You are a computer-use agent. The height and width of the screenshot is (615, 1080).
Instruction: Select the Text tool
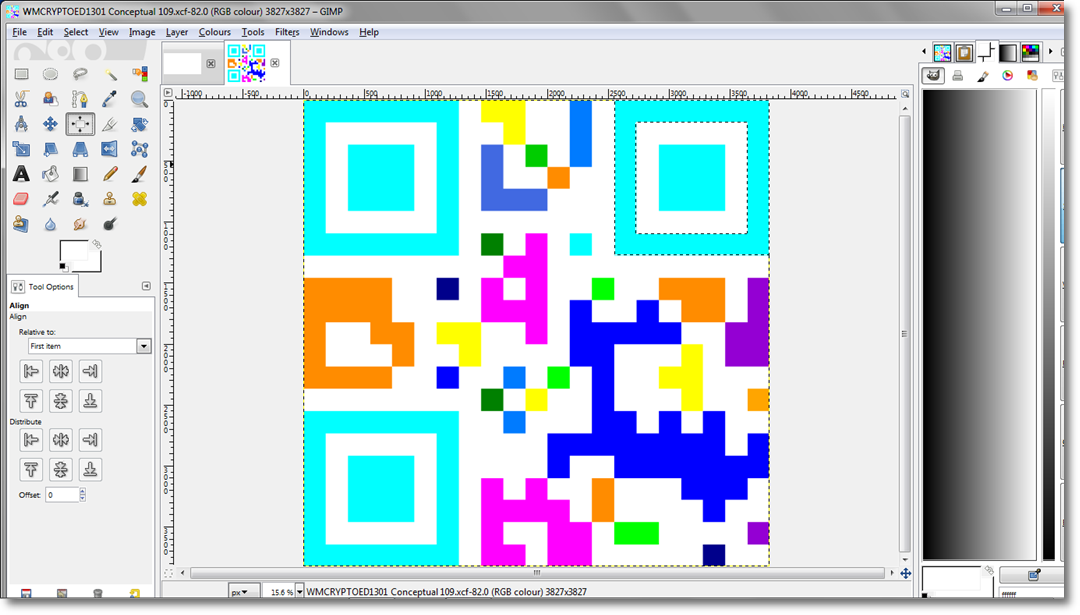click(21, 174)
